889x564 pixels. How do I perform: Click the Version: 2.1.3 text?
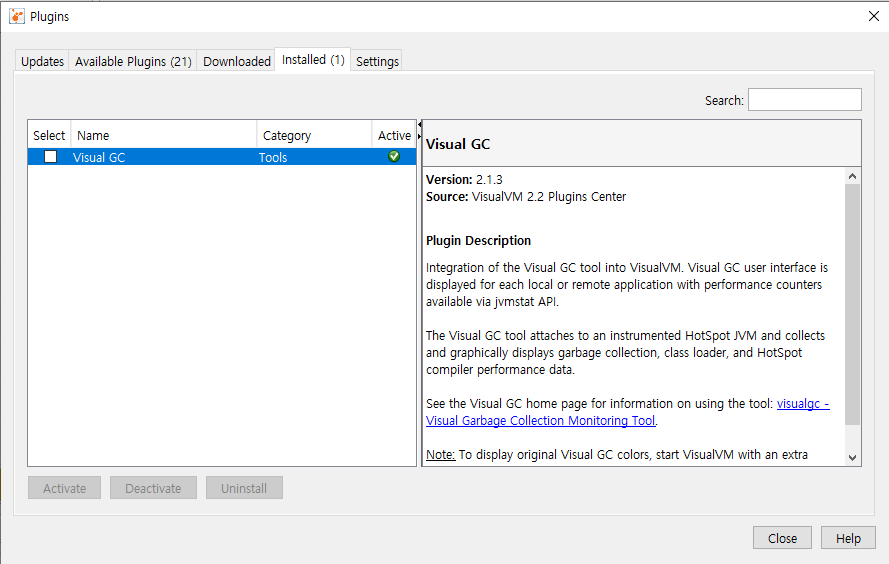[x=464, y=180]
